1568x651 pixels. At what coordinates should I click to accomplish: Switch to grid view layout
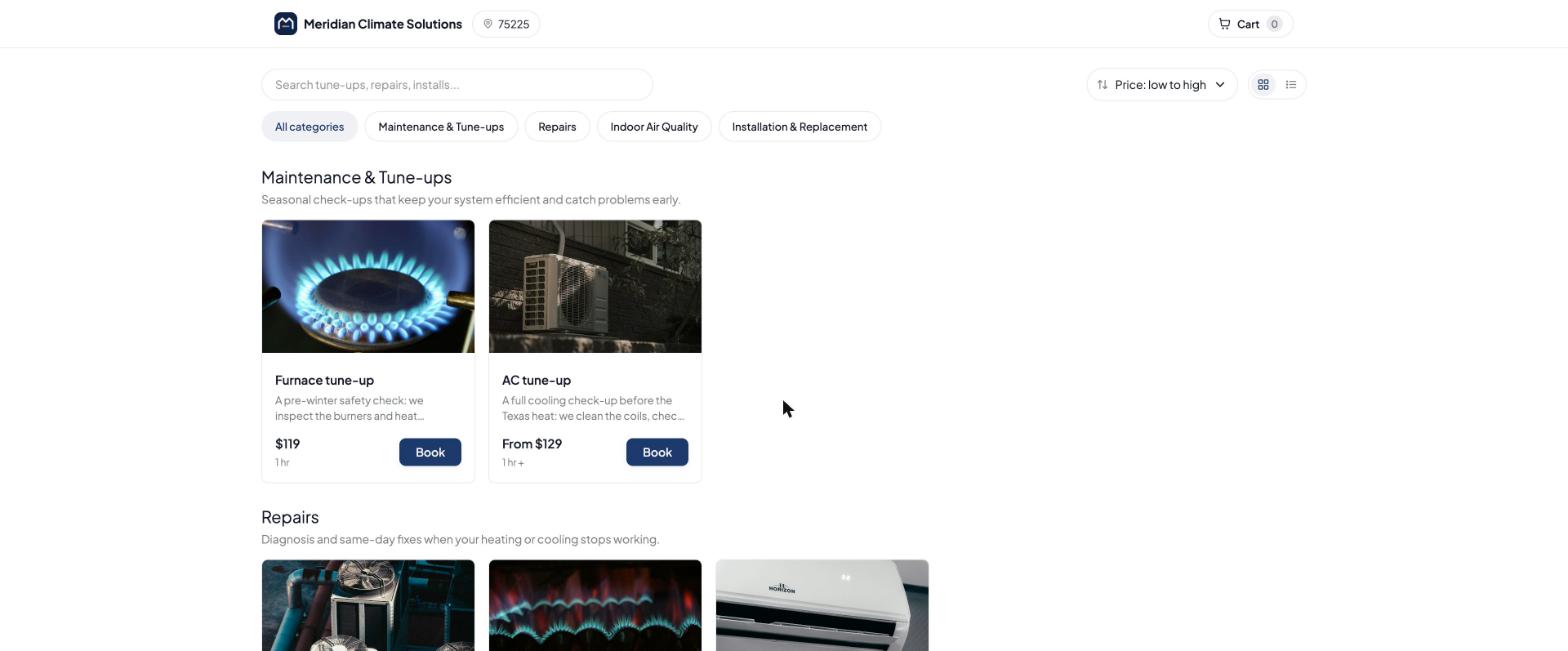[1263, 85]
